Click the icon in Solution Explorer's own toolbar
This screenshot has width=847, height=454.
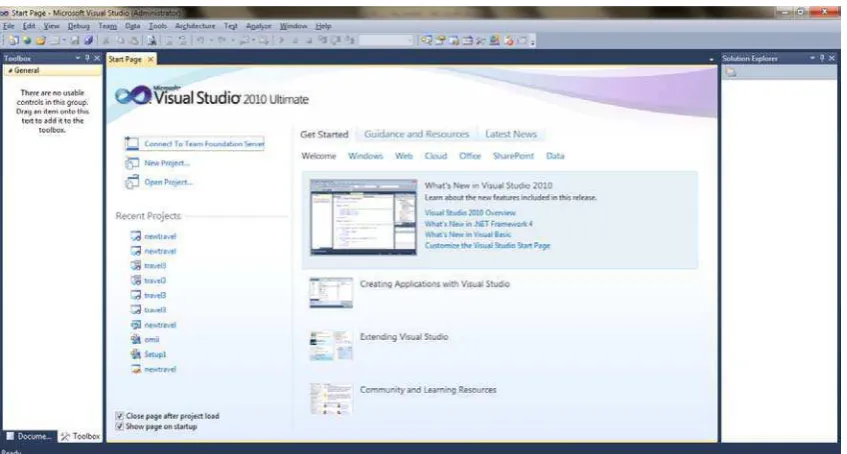click(731, 72)
